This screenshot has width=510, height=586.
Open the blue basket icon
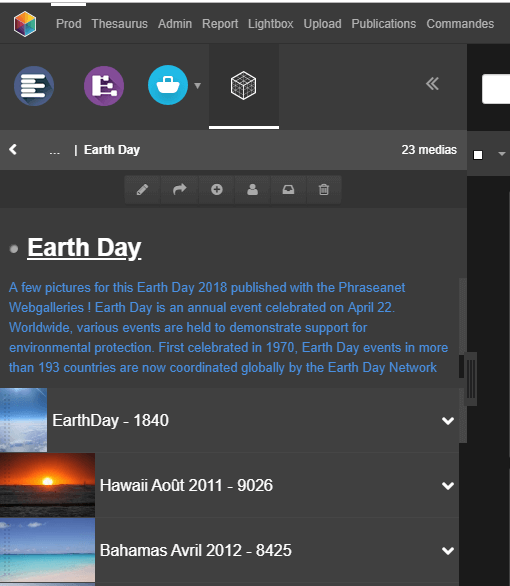(168, 85)
